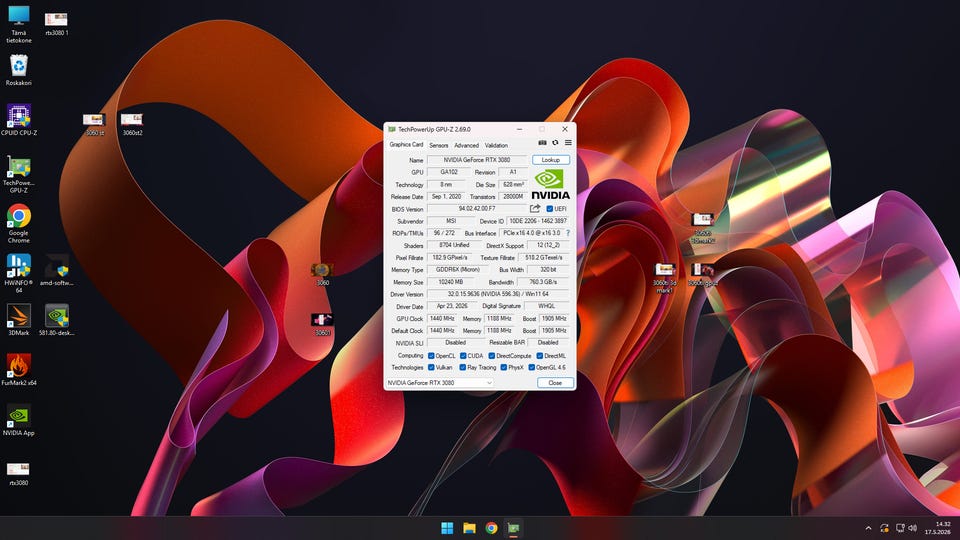This screenshot has width=960, height=540.
Task: Click the Memory Size value 10240 MB
Action: tap(451, 282)
